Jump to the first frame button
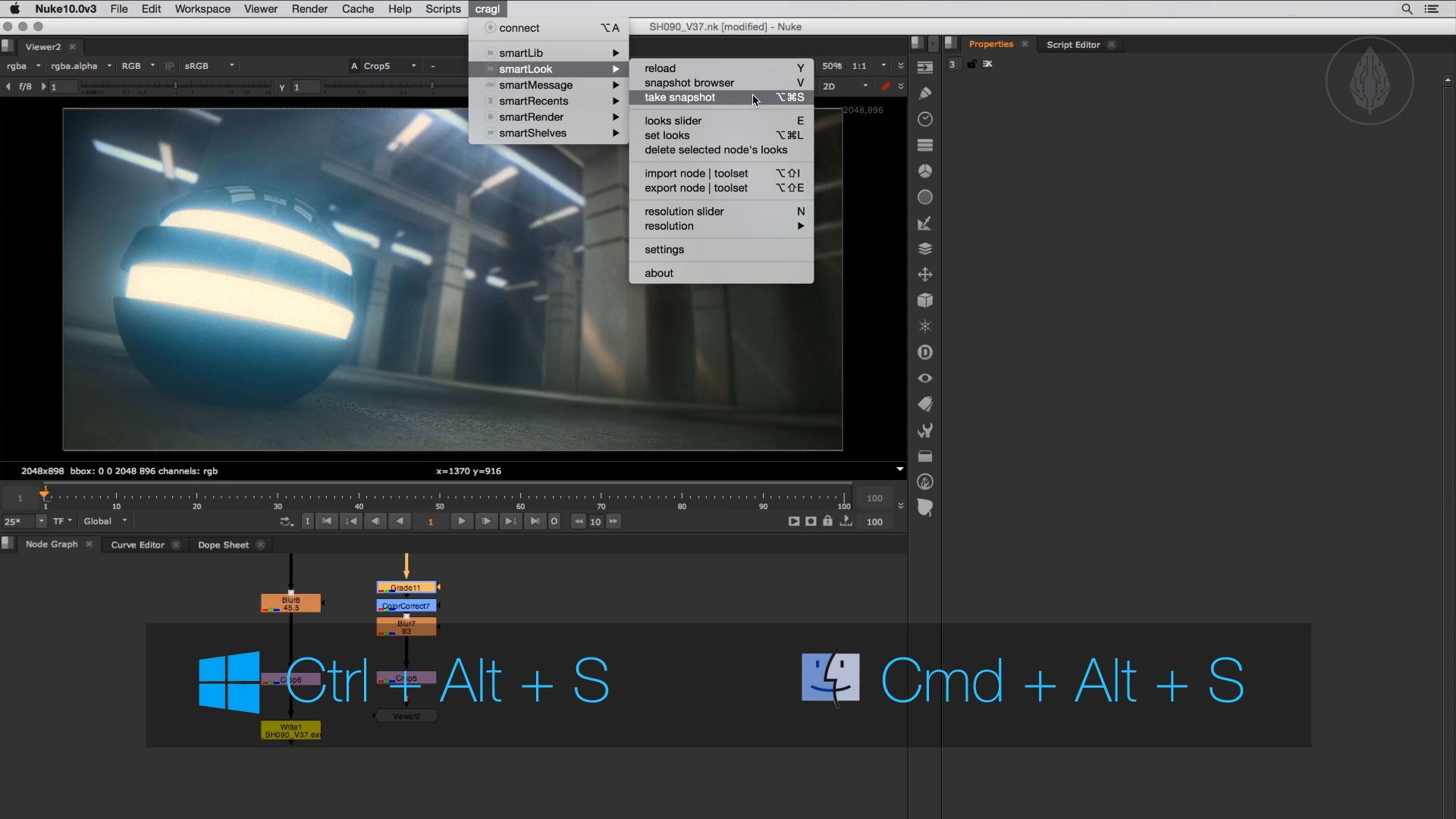Screen dimensions: 1456x819 (327, 522)
